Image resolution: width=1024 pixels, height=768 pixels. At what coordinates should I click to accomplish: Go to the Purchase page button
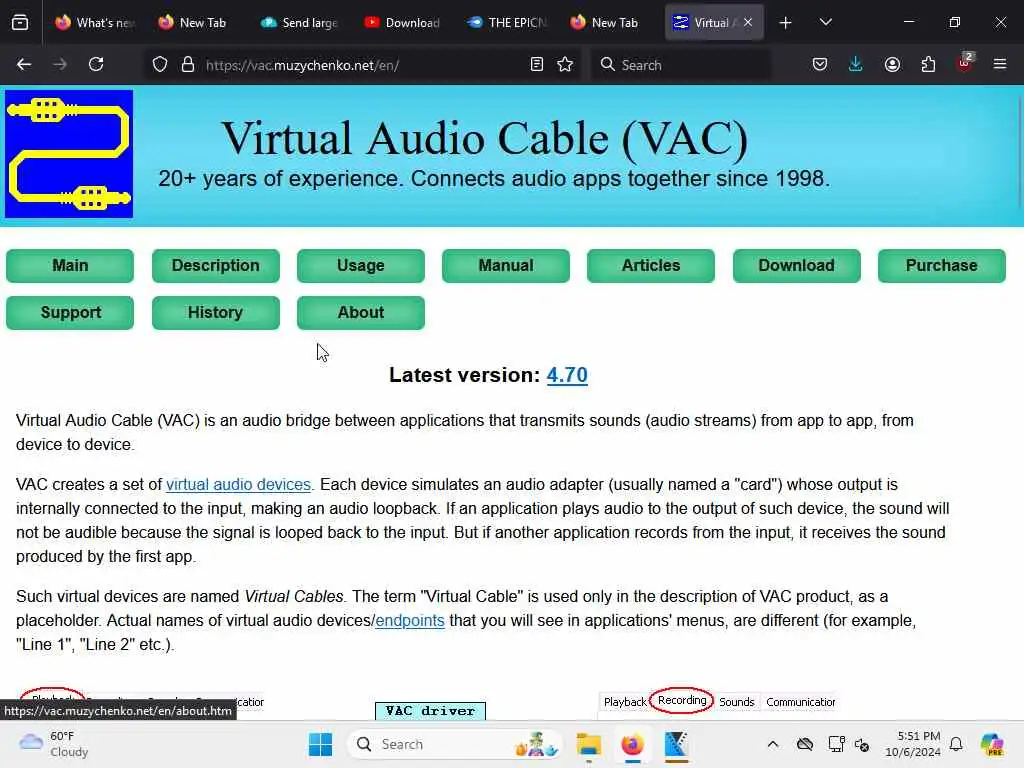click(942, 266)
